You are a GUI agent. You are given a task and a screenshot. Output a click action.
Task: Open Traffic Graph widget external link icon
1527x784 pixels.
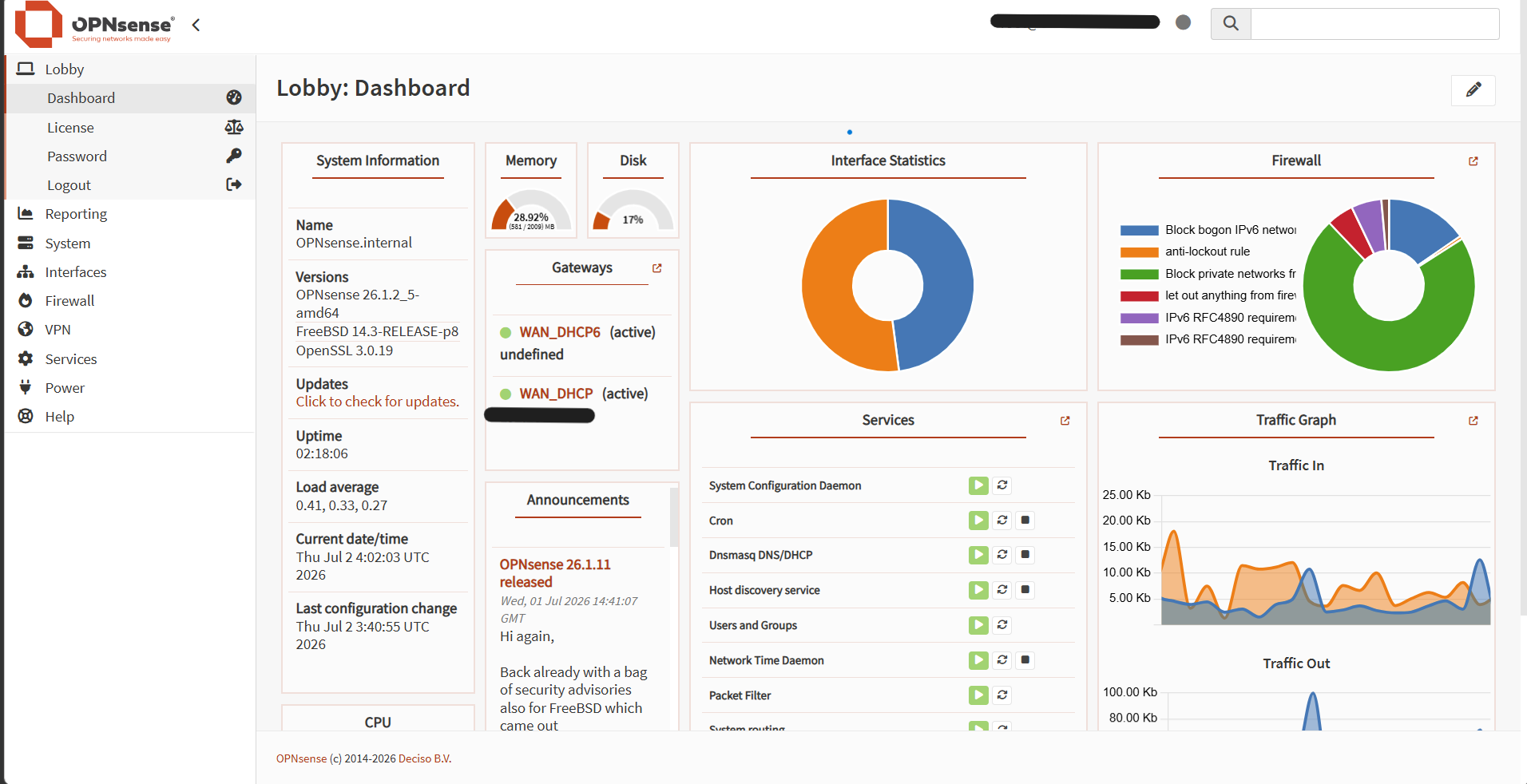tap(1473, 421)
